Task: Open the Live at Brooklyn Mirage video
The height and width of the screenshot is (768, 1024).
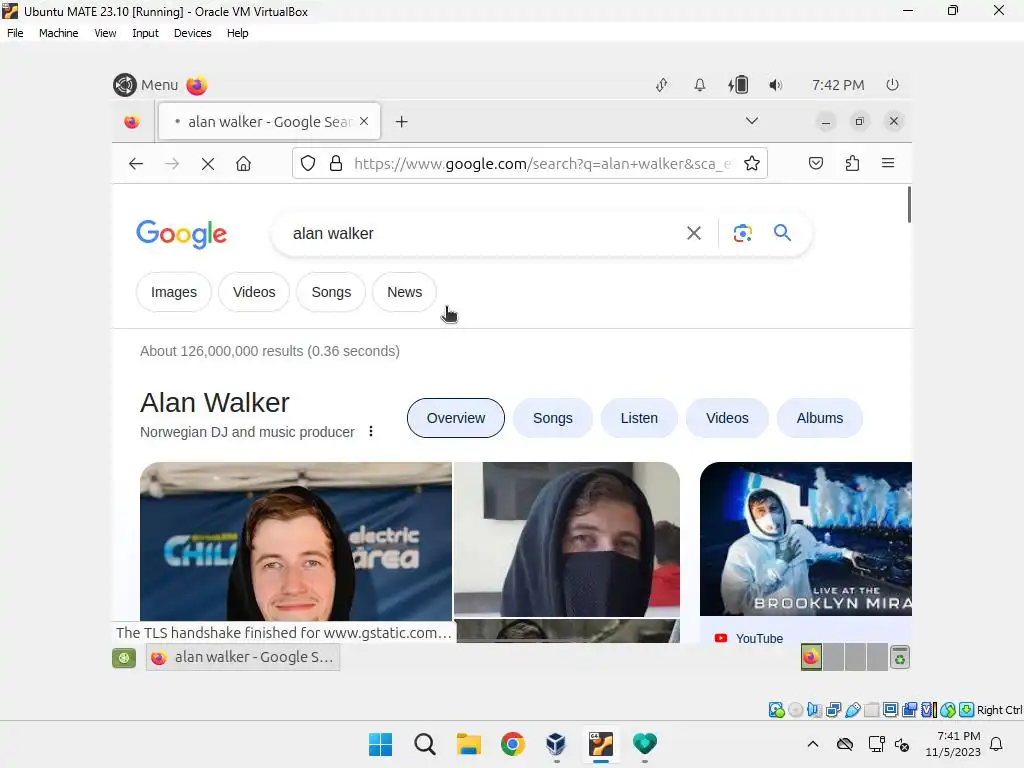Action: click(x=806, y=539)
